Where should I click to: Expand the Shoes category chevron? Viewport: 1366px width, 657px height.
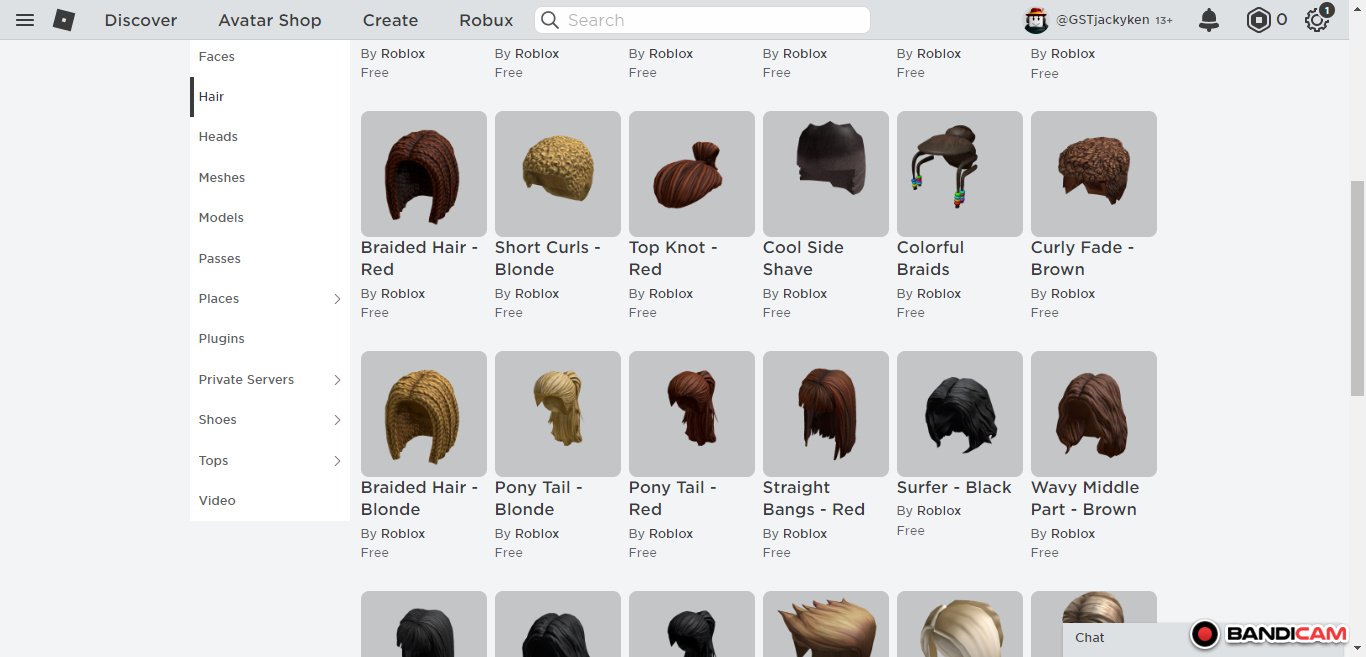[x=337, y=420]
